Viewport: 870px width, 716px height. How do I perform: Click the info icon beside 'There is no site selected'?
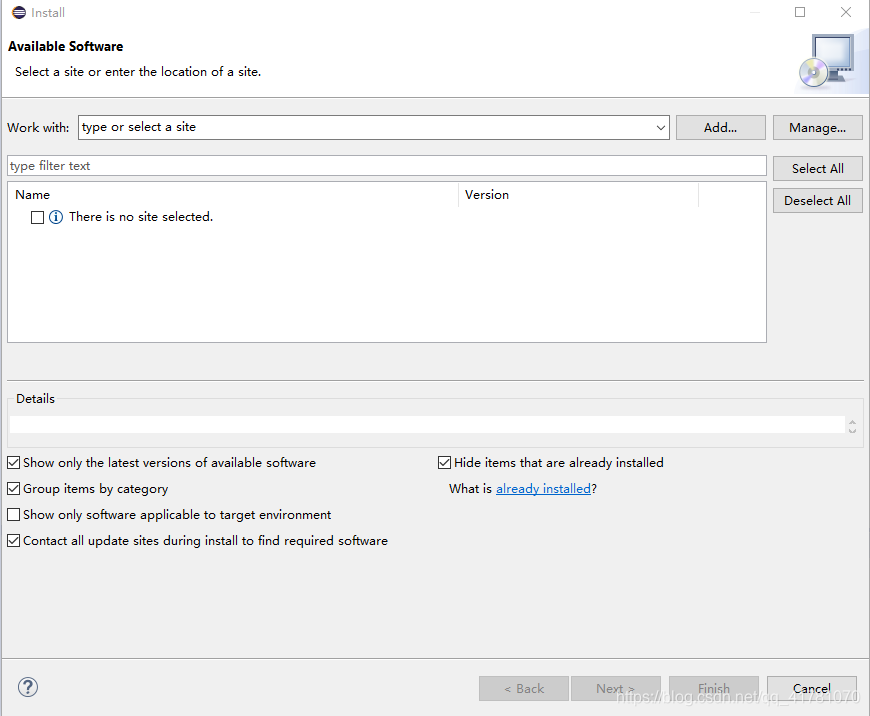[x=56, y=217]
